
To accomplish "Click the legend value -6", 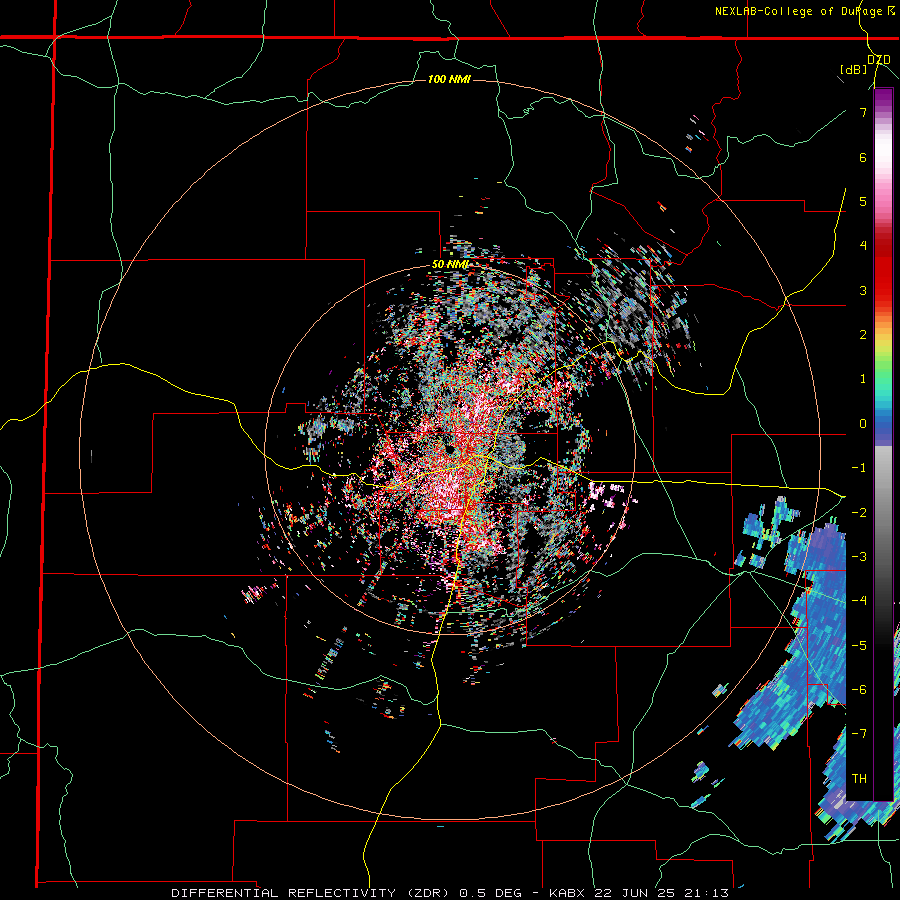I will [x=859, y=690].
